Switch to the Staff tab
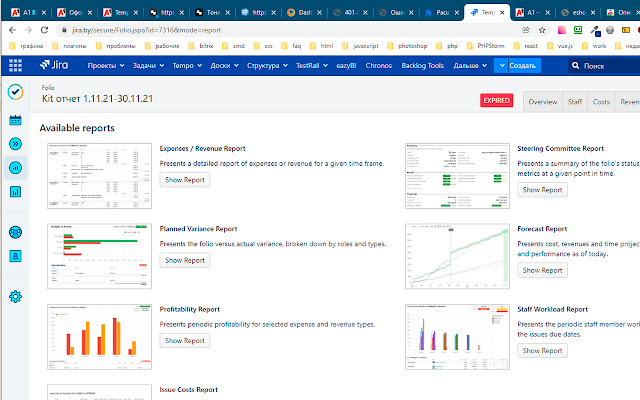This screenshot has width=640, height=400. (x=575, y=102)
